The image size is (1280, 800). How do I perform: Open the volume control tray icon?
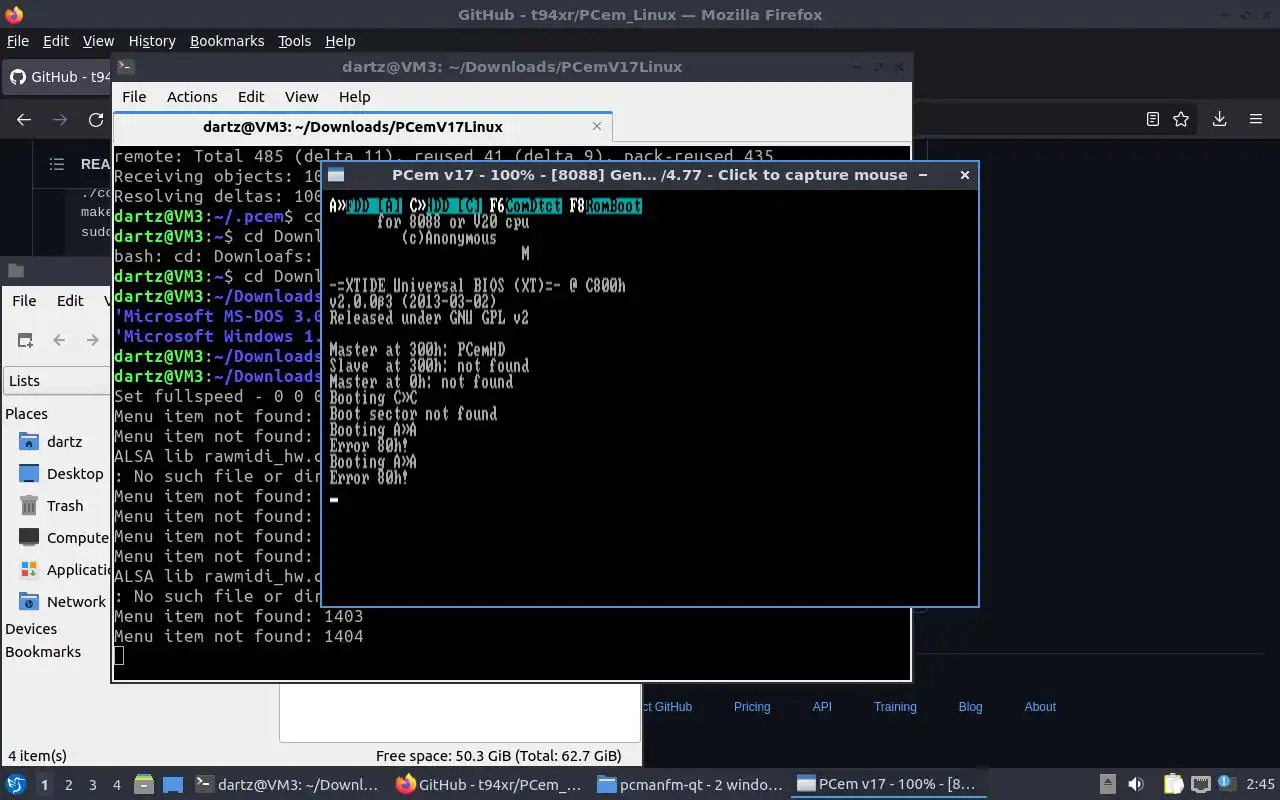1136,784
